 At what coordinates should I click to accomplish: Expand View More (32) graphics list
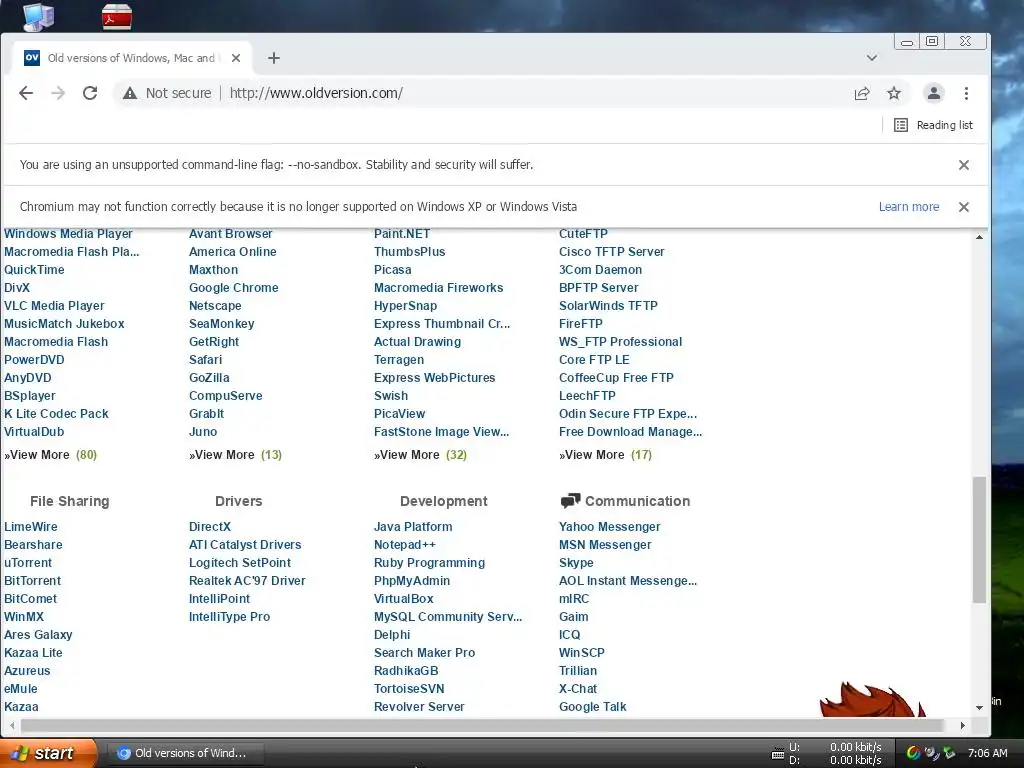[420, 455]
